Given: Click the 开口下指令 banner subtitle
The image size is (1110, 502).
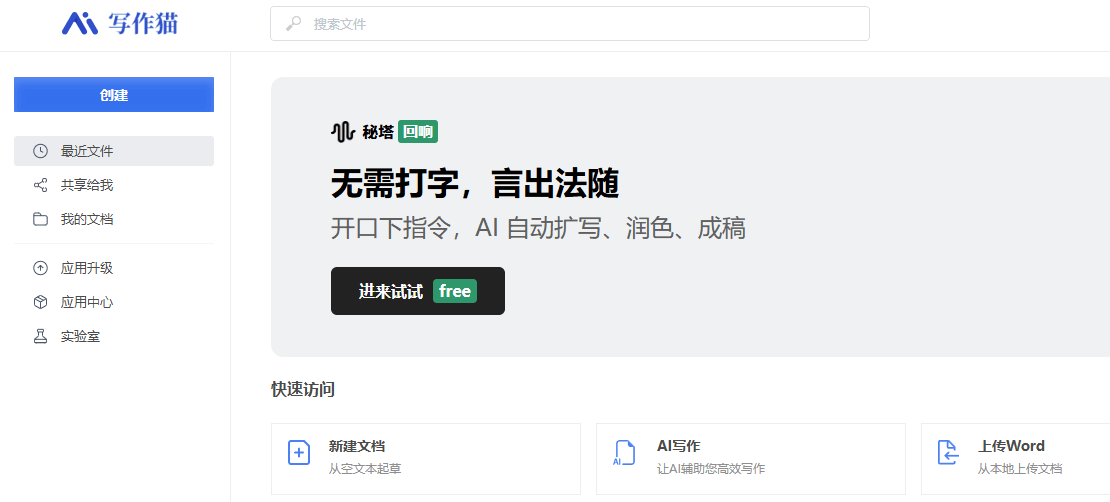Looking at the screenshot, I should (x=538, y=229).
